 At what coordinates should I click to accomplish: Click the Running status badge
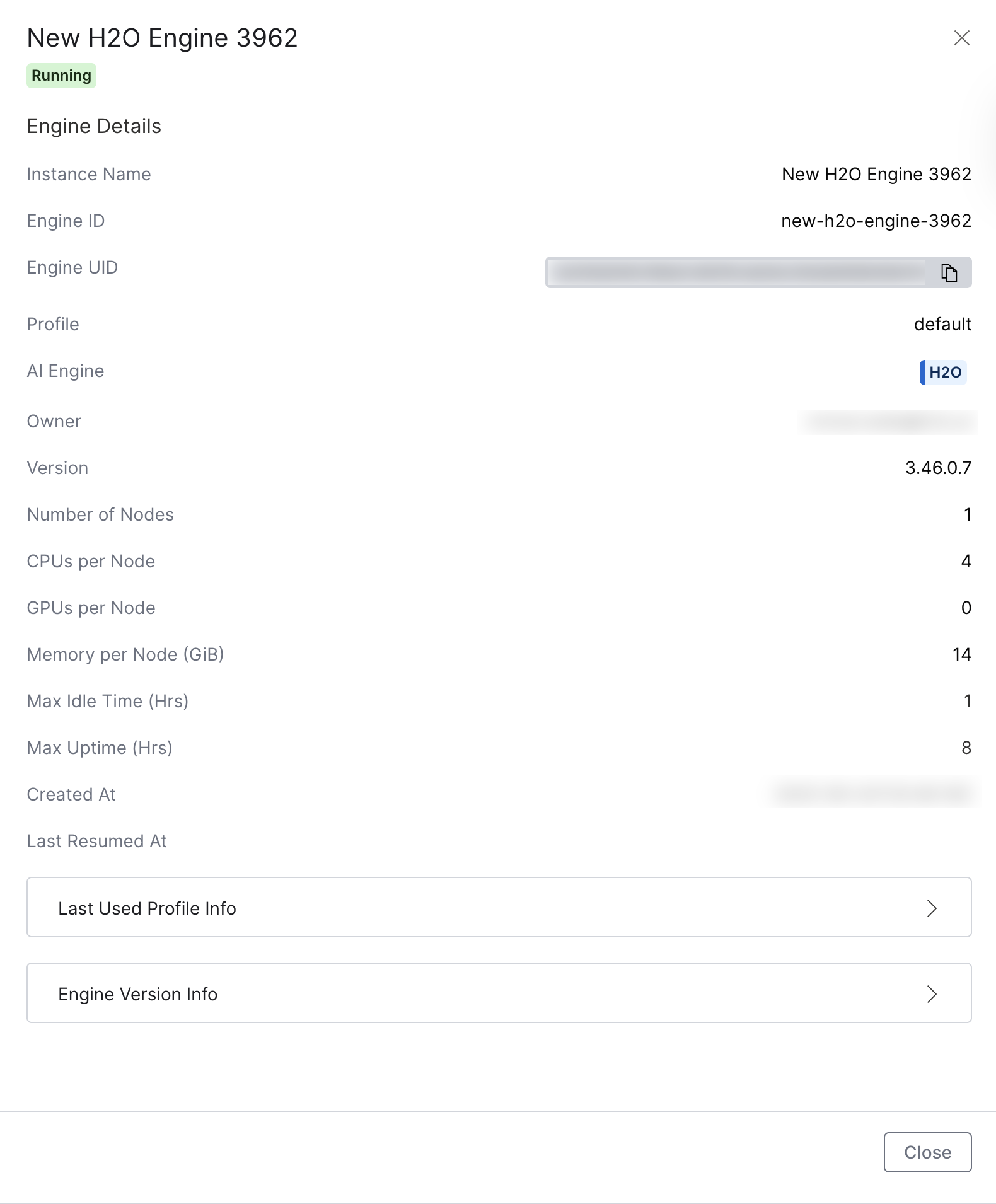pos(61,76)
